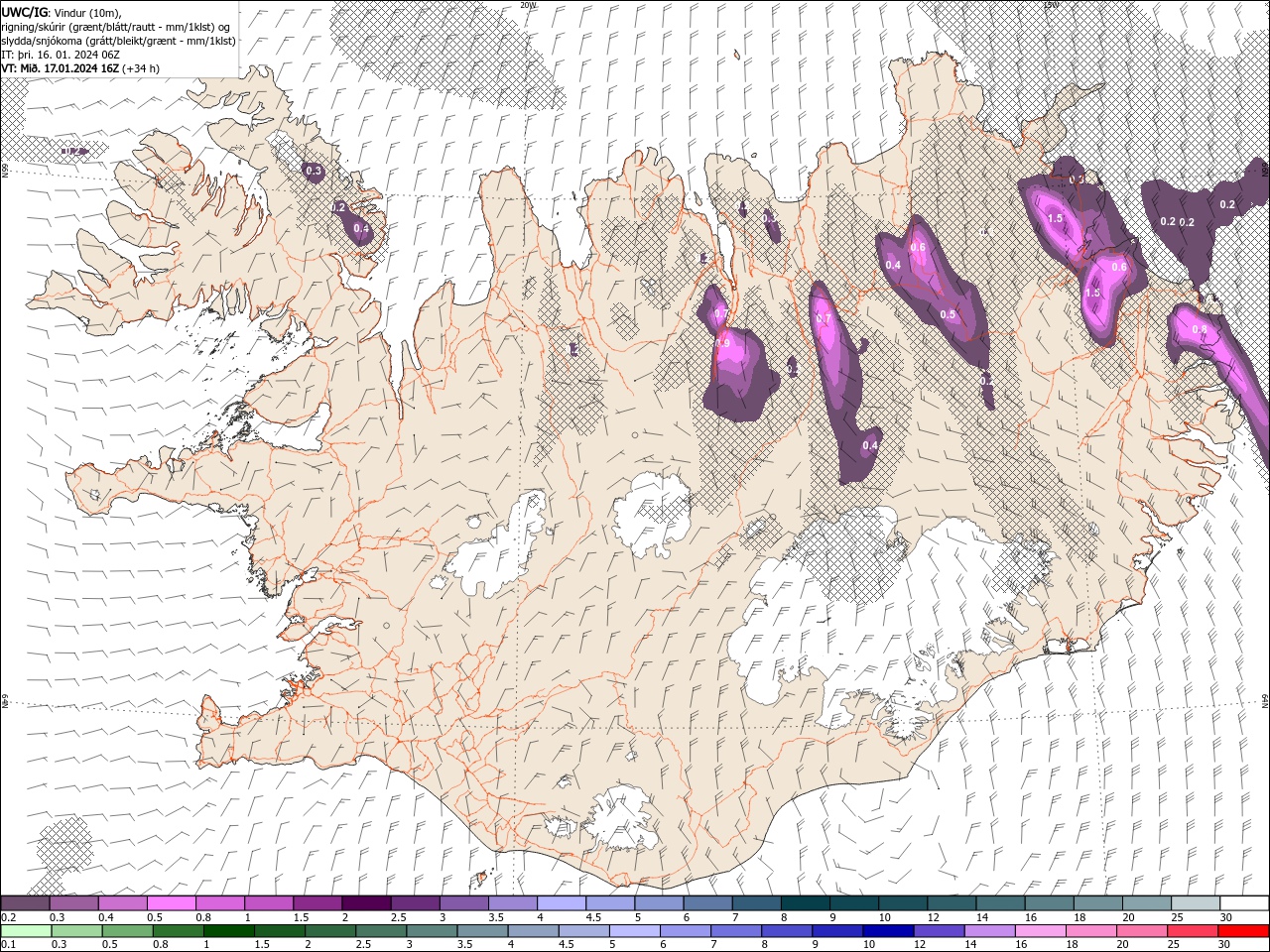Click the pale pink lower swatch labeled 16
1270x952 pixels.
pos(1040,931)
